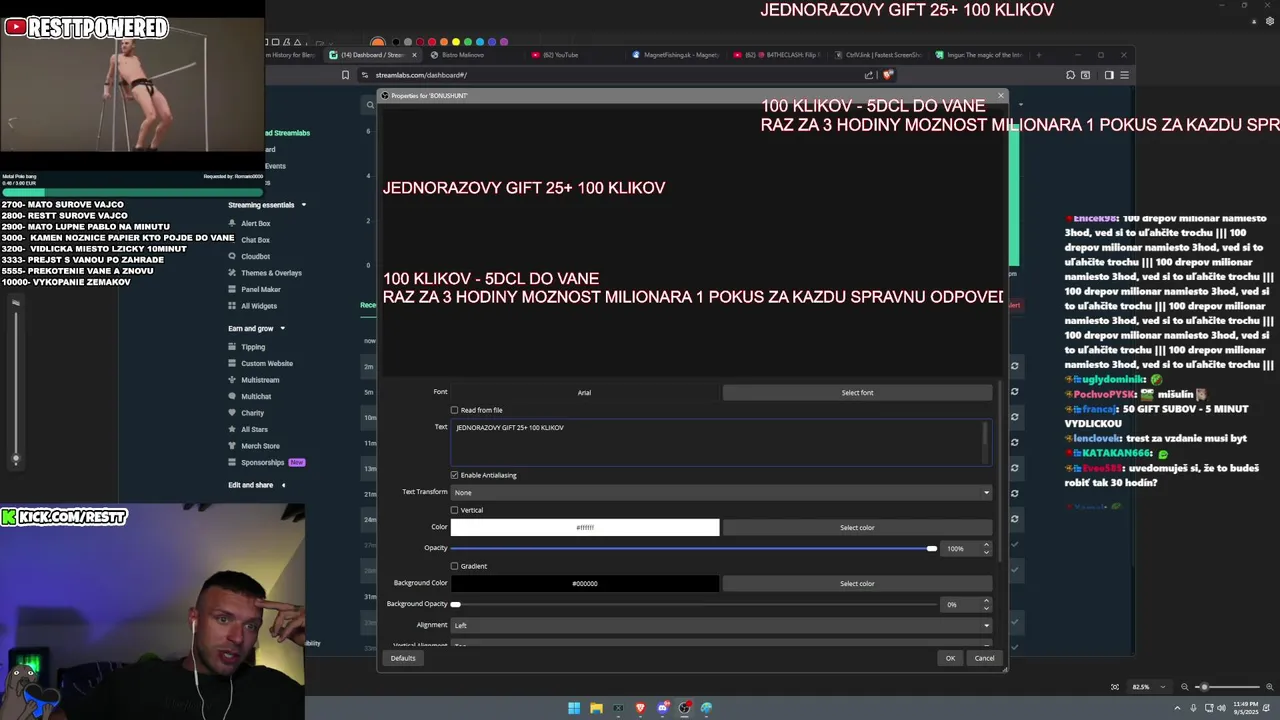Click the Background Opacity slider handle

tap(456, 604)
